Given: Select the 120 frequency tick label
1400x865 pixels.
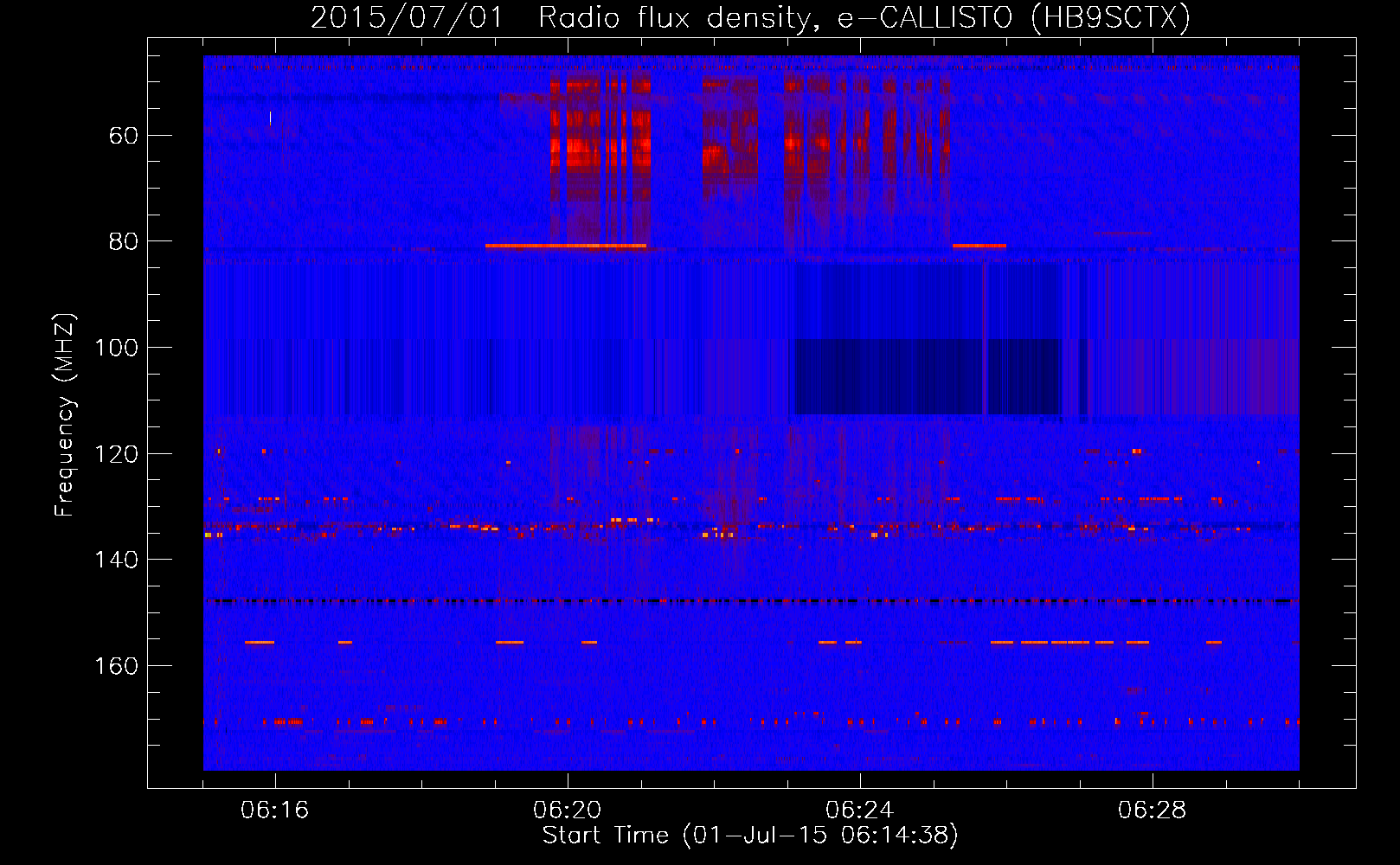Looking at the screenshot, I should coord(116,454).
